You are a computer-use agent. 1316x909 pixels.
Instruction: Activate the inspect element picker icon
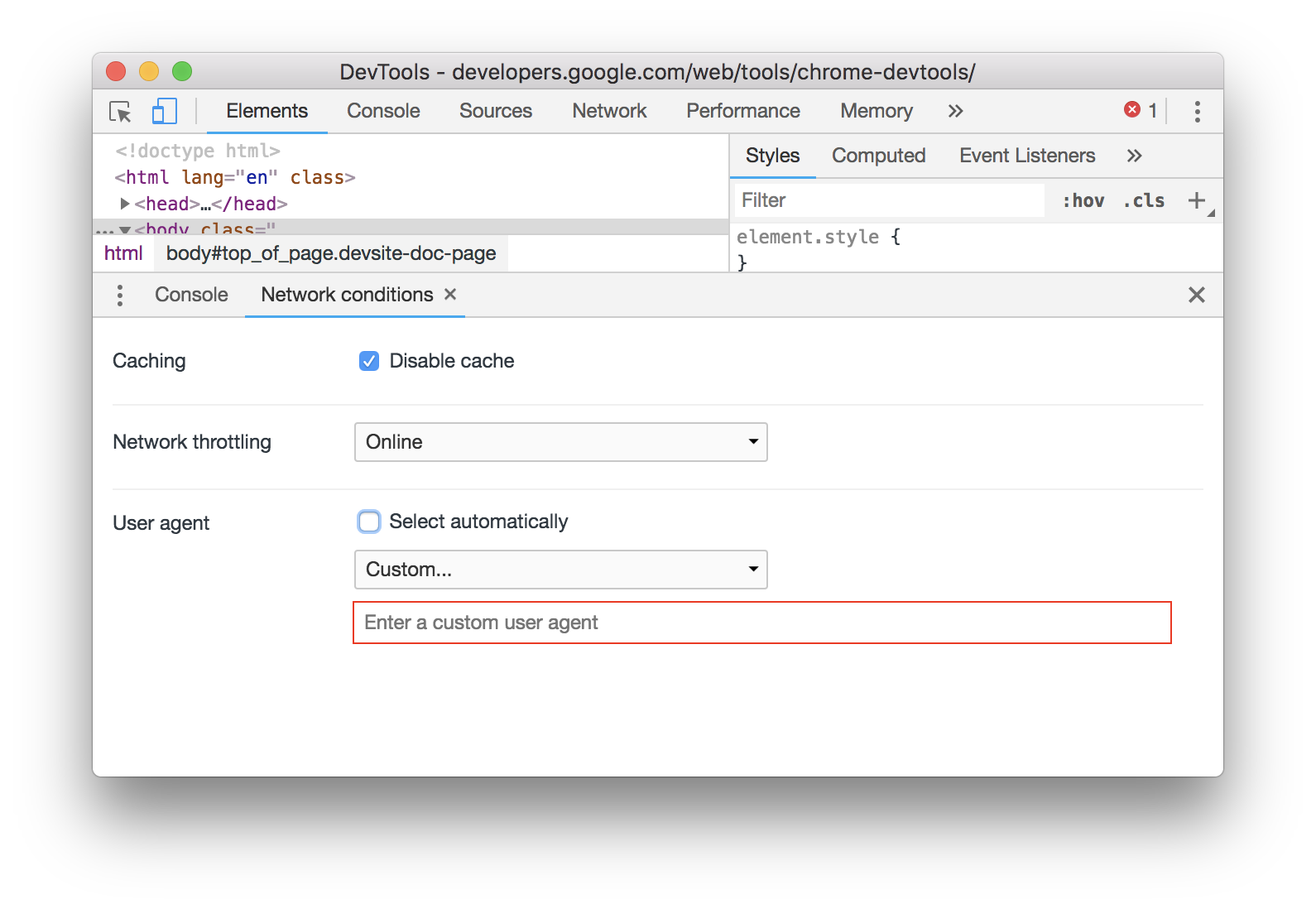tap(120, 111)
